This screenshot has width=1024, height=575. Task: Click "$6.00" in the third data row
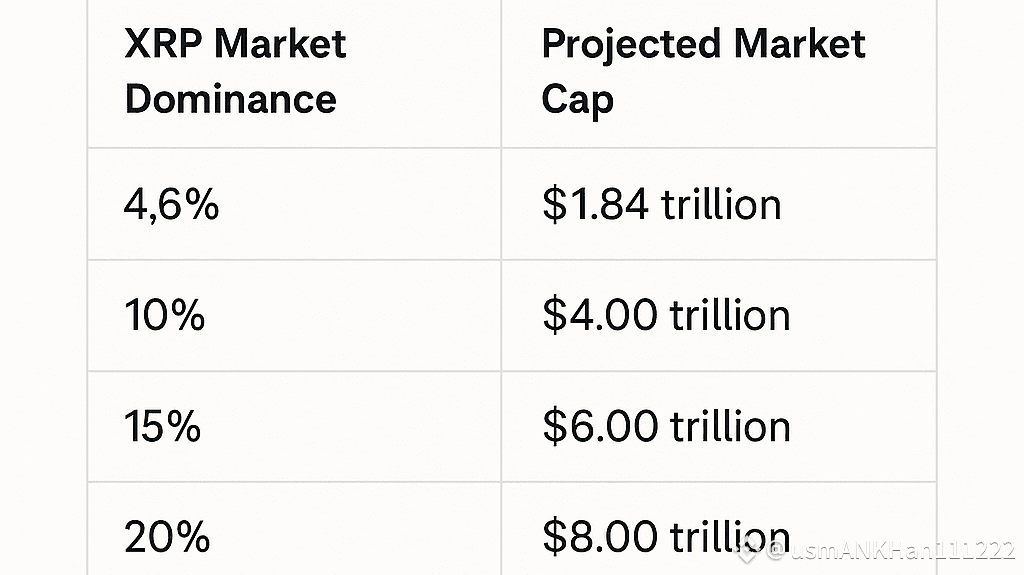coord(600,427)
